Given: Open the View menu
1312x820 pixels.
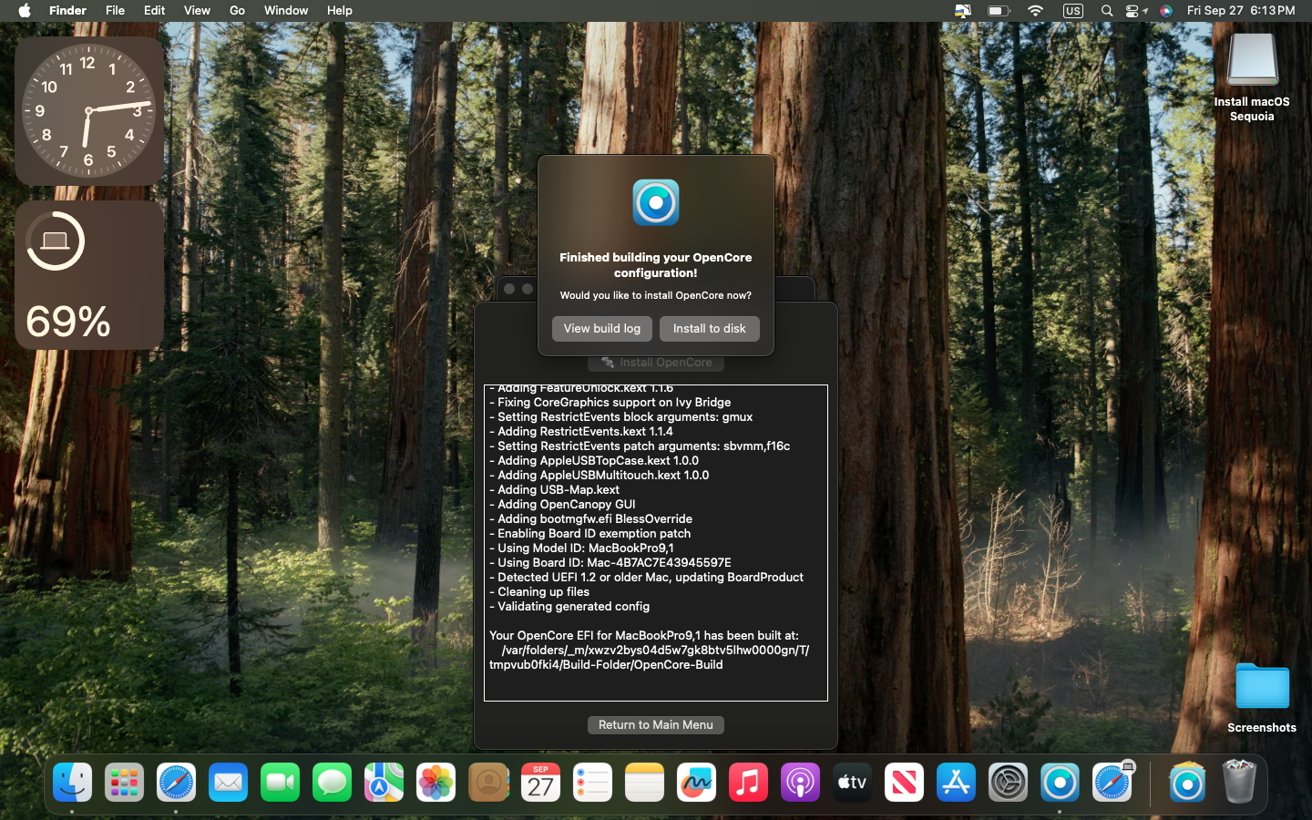Looking at the screenshot, I should point(197,10).
